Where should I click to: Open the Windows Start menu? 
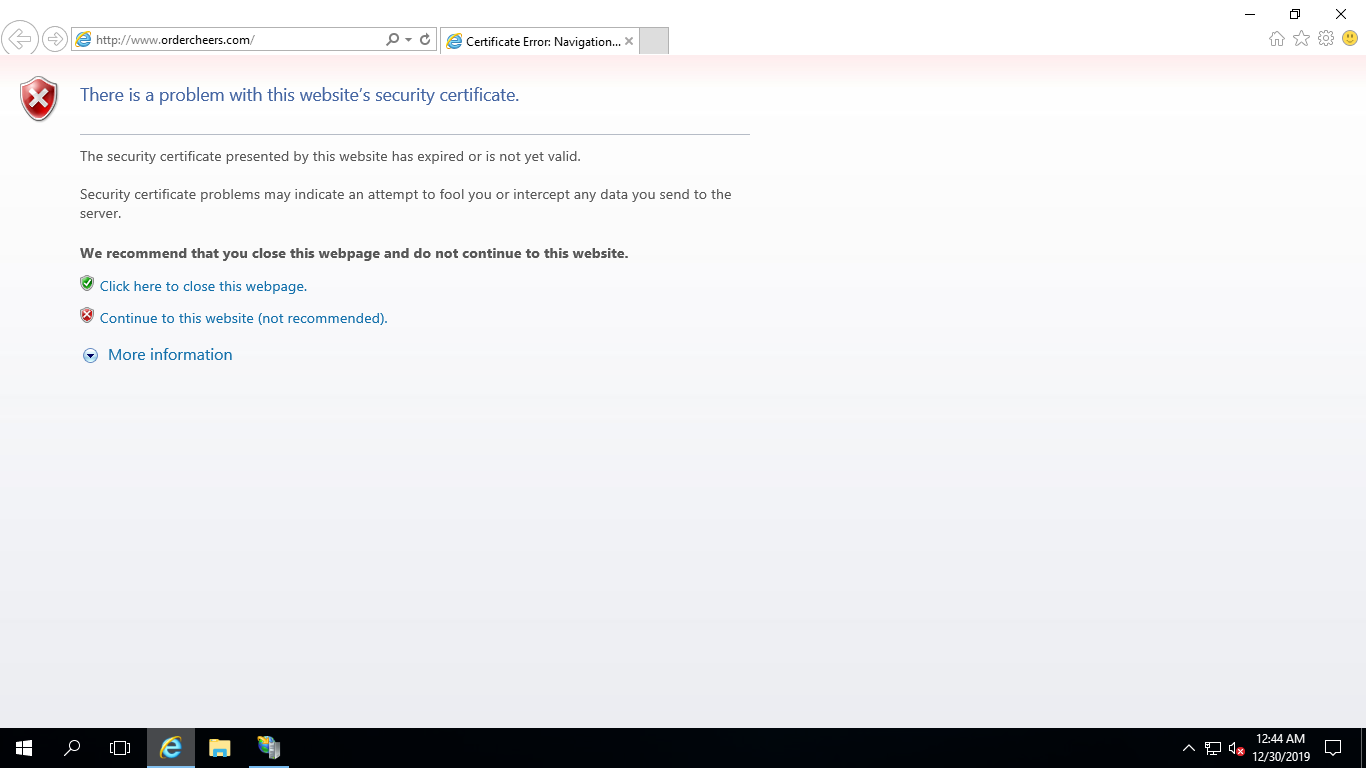(x=24, y=748)
